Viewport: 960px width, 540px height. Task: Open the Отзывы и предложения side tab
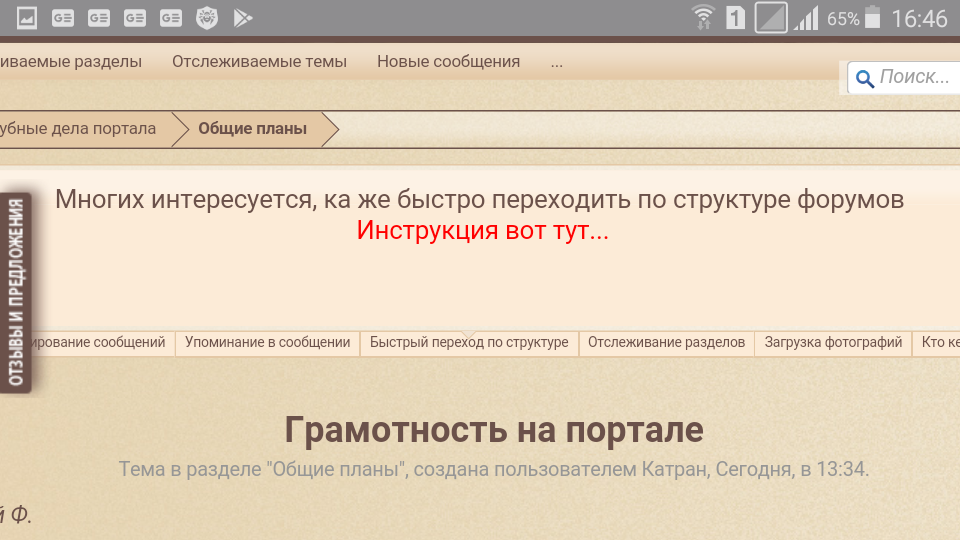point(16,292)
